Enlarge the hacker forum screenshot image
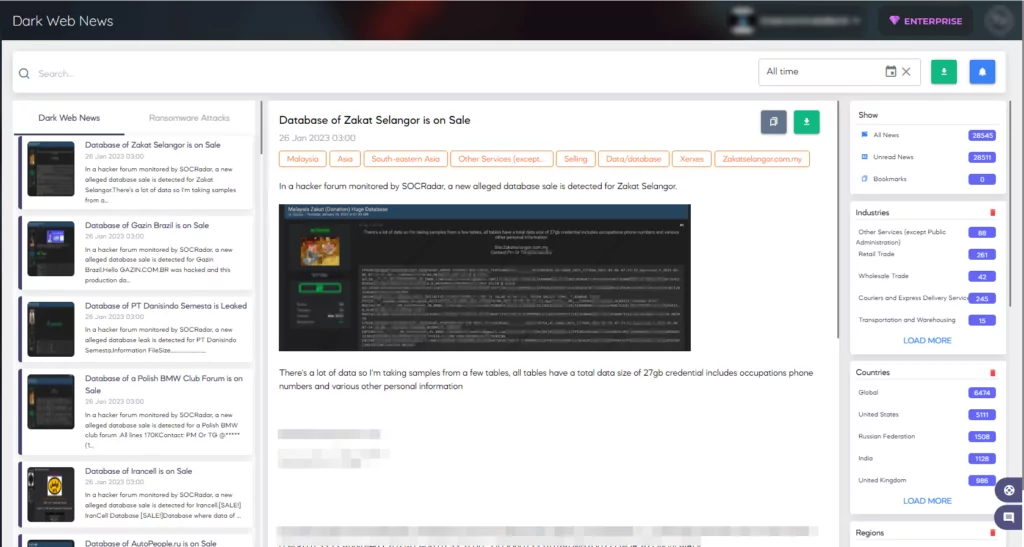1024x547 pixels. tap(485, 277)
